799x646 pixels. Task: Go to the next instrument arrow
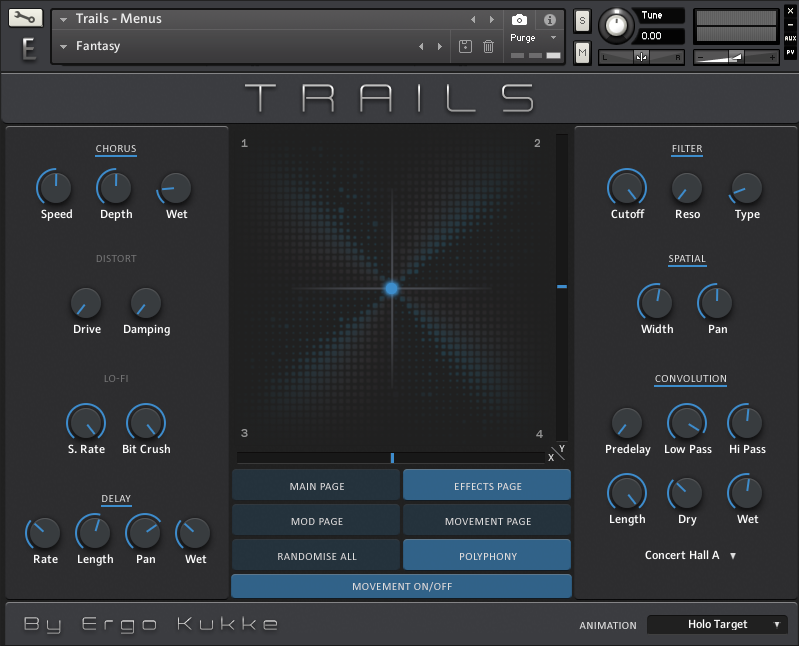pyautogui.click(x=491, y=19)
